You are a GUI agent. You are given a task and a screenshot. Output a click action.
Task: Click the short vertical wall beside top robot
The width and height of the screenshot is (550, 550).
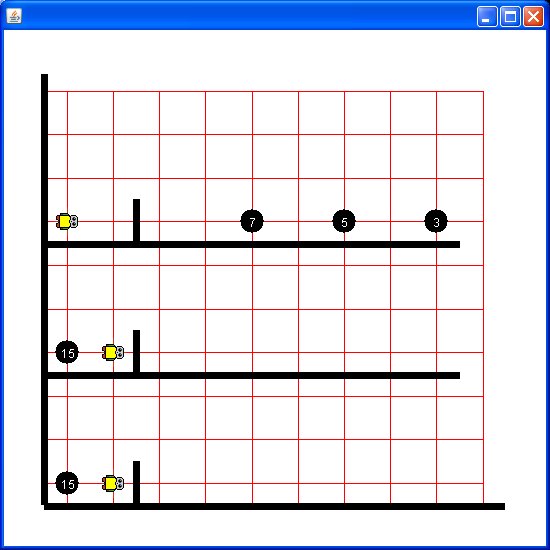point(136,220)
